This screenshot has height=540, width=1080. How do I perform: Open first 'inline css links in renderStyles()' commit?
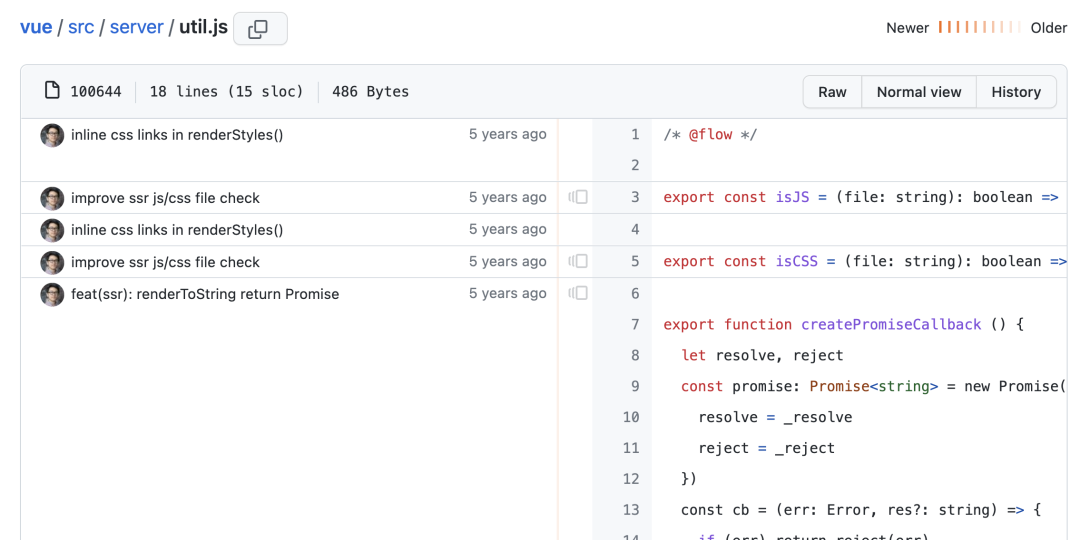tap(177, 135)
